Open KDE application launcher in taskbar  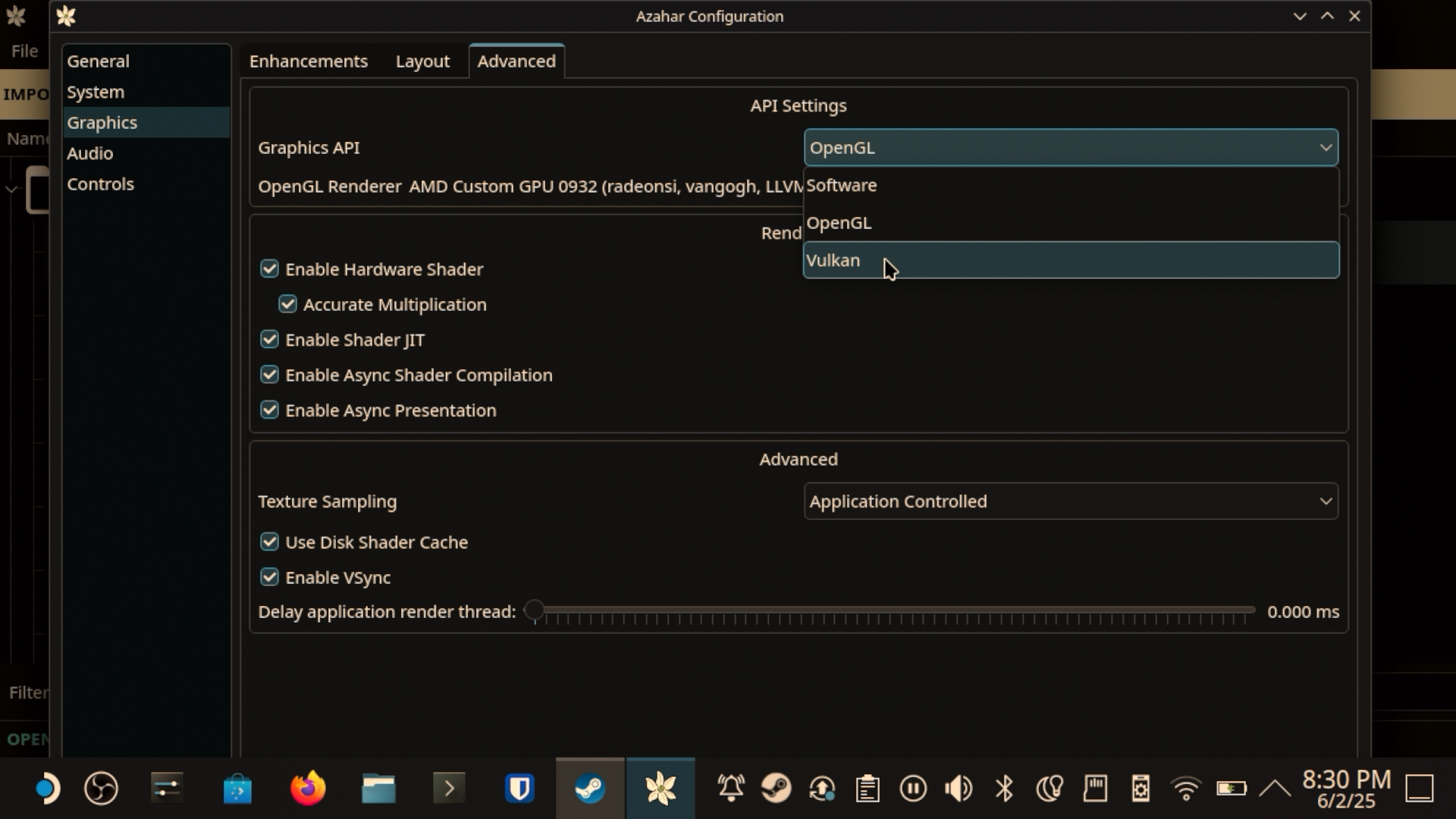47,789
